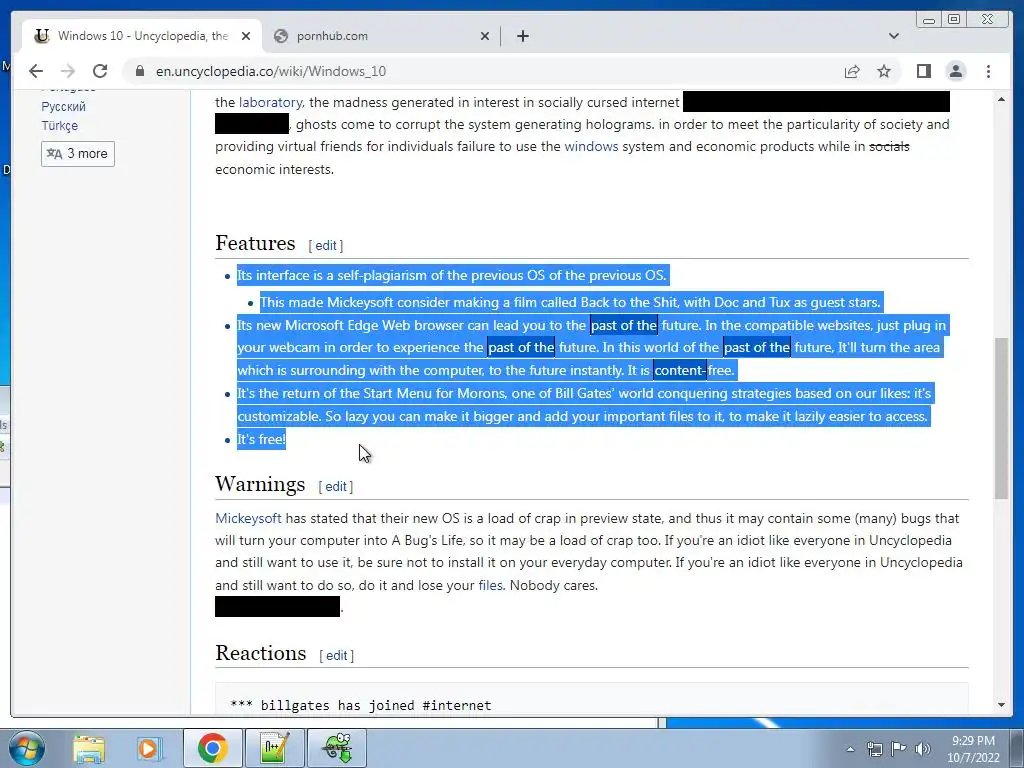Click the page scrollbar down arrow
The image size is (1024, 768).
point(1001,705)
